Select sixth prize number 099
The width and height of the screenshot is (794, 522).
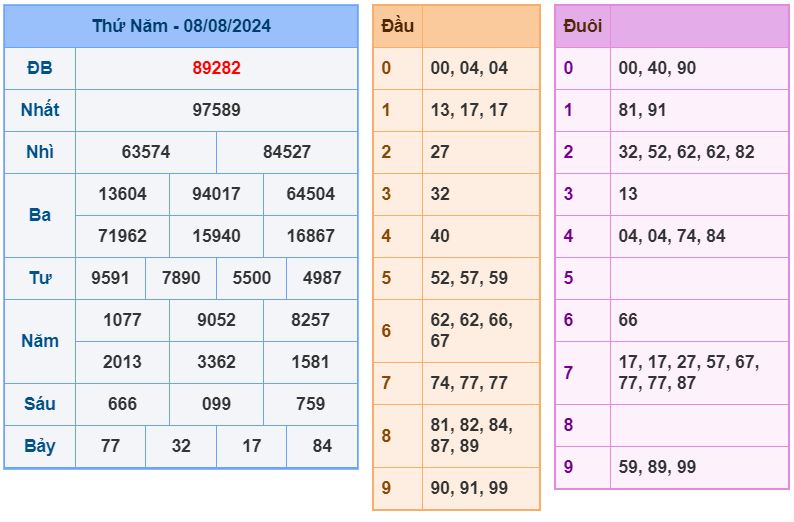(216, 404)
